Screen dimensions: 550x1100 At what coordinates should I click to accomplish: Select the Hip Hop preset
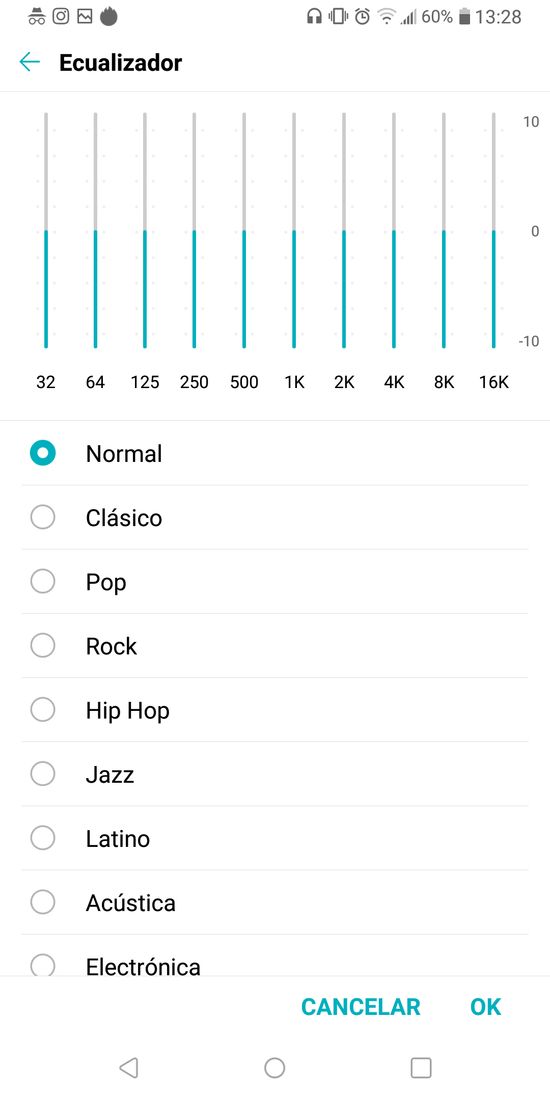tap(274, 710)
